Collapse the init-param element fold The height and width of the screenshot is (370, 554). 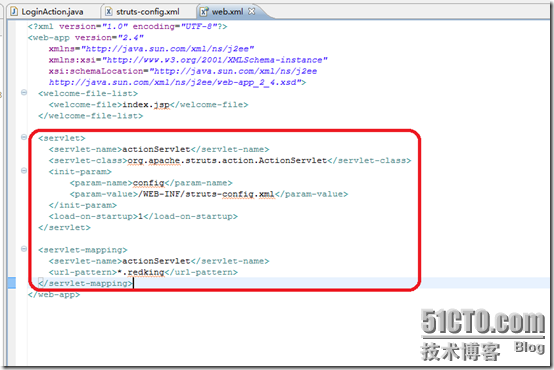24,171
